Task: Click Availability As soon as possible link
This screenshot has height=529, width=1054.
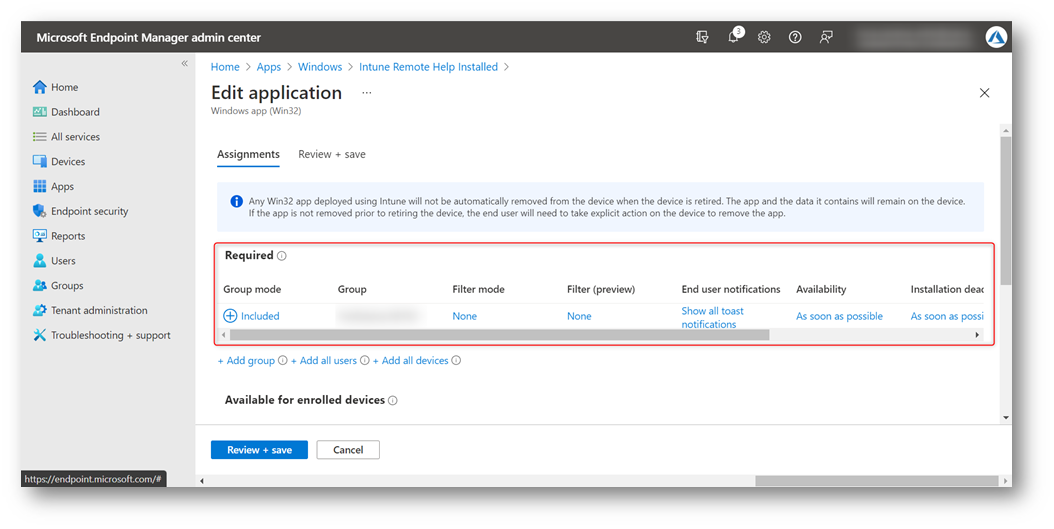Action: pos(840,316)
